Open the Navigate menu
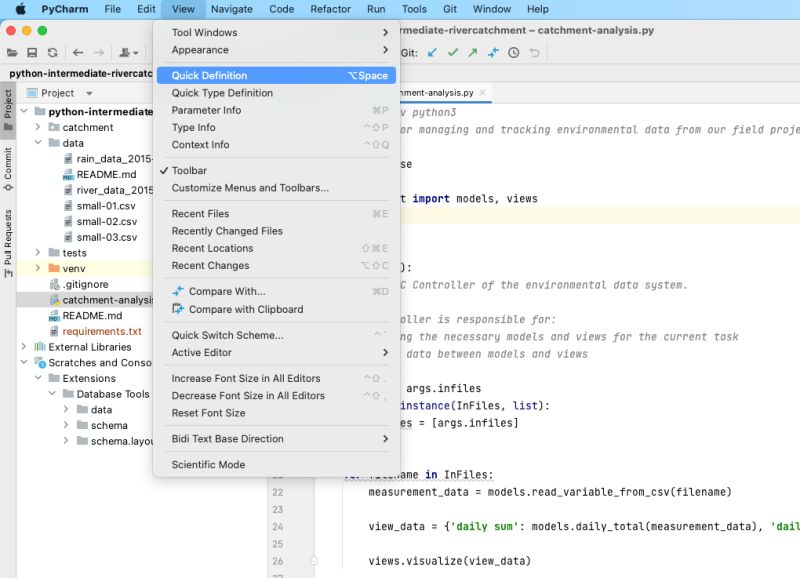This screenshot has width=800, height=578. (231, 9)
